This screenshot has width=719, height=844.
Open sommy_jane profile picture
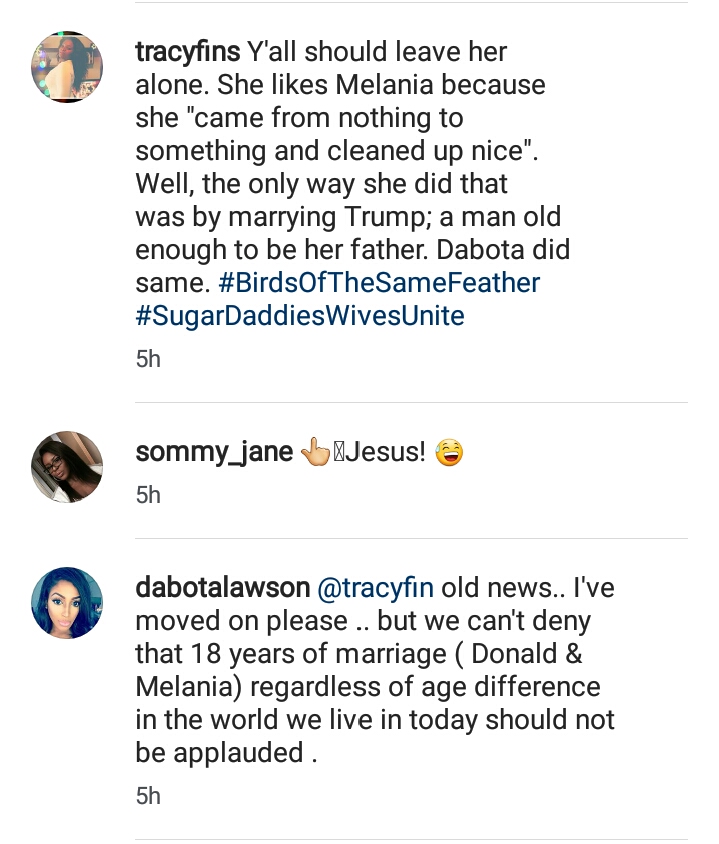click(68, 467)
